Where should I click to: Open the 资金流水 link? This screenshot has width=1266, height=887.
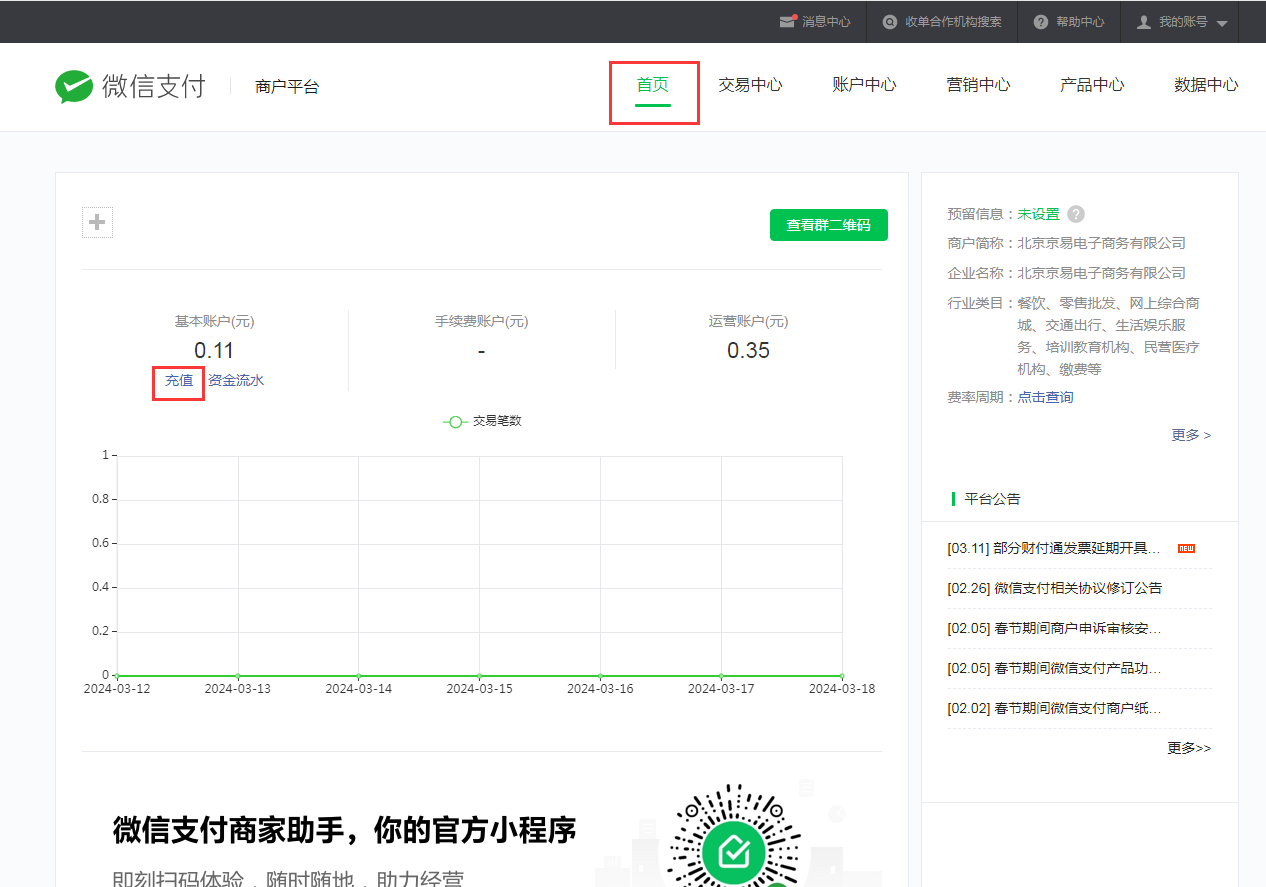click(236, 381)
